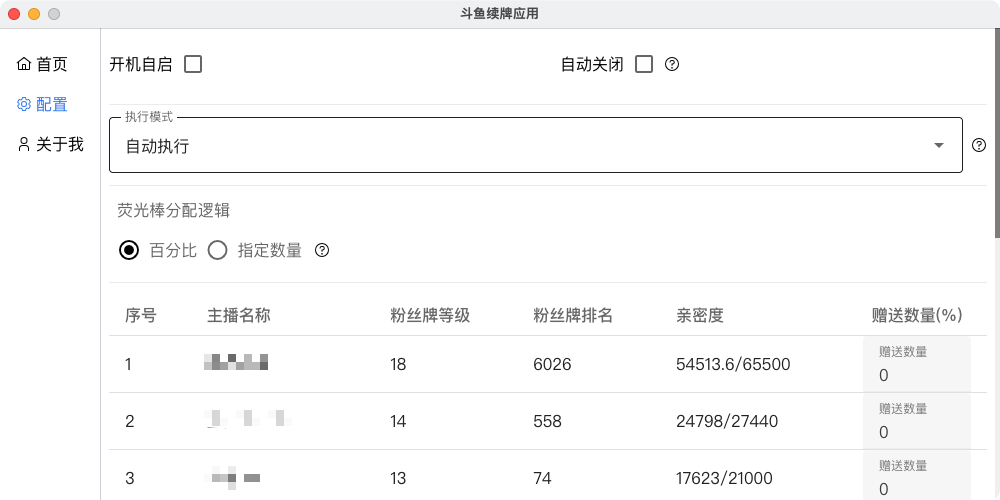Click fan rank value 558
This screenshot has height=500, width=1000.
547,422
